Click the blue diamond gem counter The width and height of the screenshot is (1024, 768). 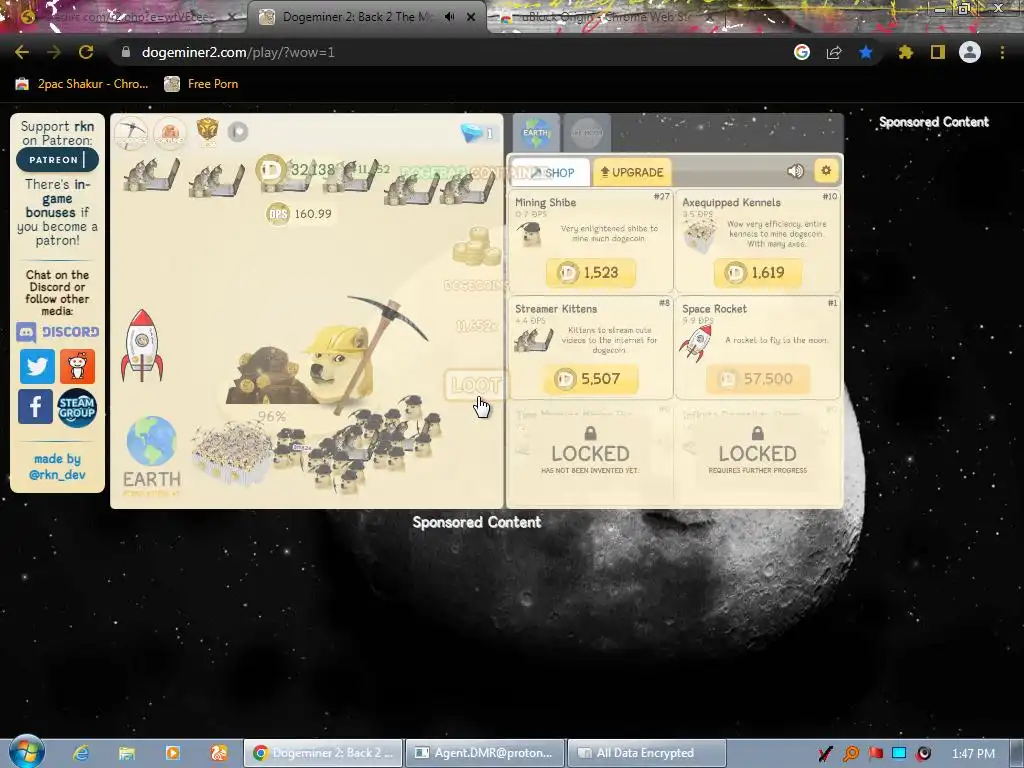click(x=478, y=133)
